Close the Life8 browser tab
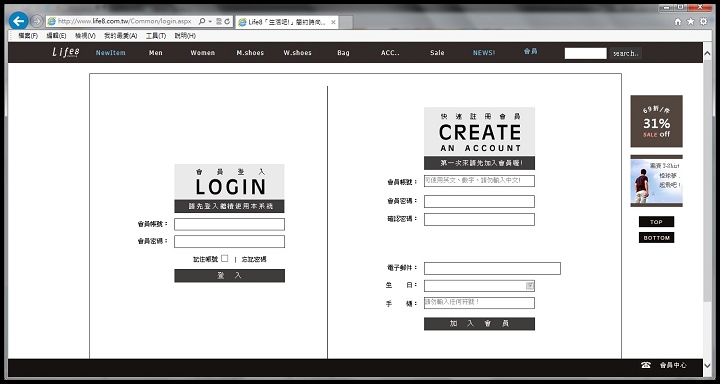720x384 pixels. pos(333,22)
